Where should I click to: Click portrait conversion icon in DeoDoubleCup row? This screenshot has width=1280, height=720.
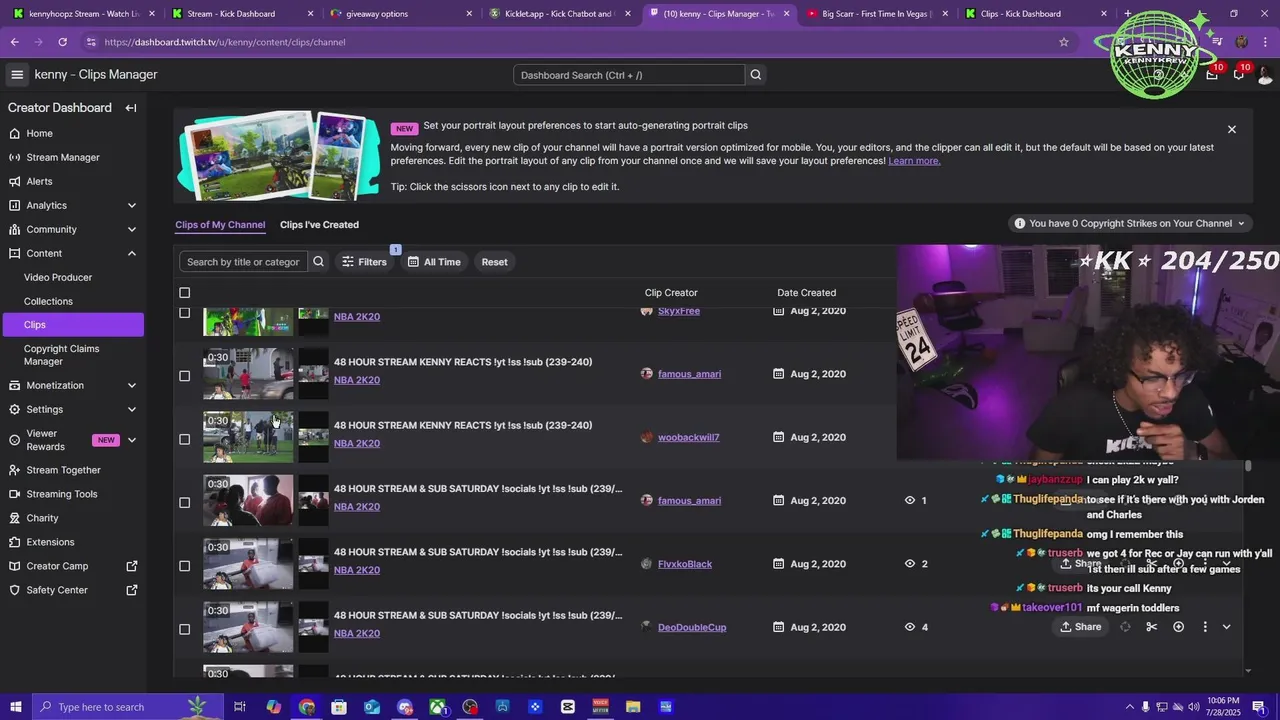click(x=1125, y=627)
